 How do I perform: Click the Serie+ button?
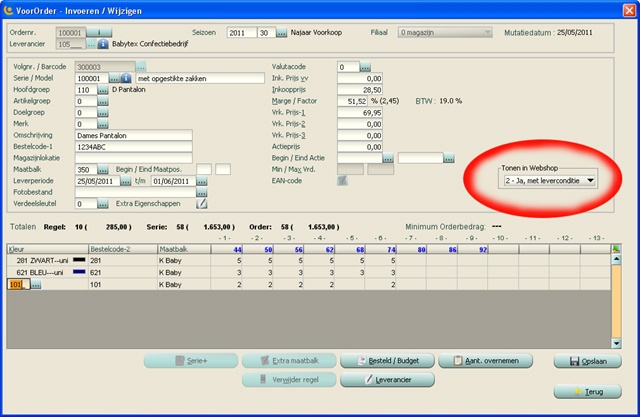pyautogui.click(x=191, y=361)
